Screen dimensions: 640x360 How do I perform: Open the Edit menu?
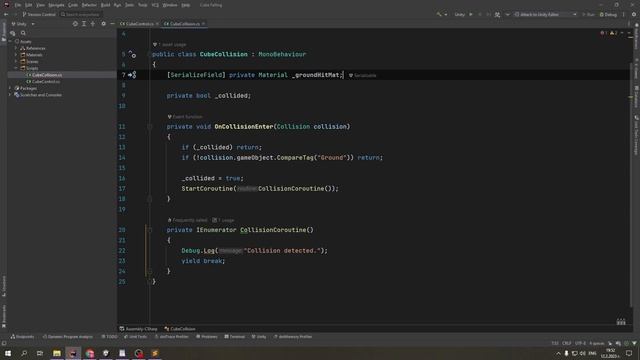pyautogui.click(x=29, y=5)
